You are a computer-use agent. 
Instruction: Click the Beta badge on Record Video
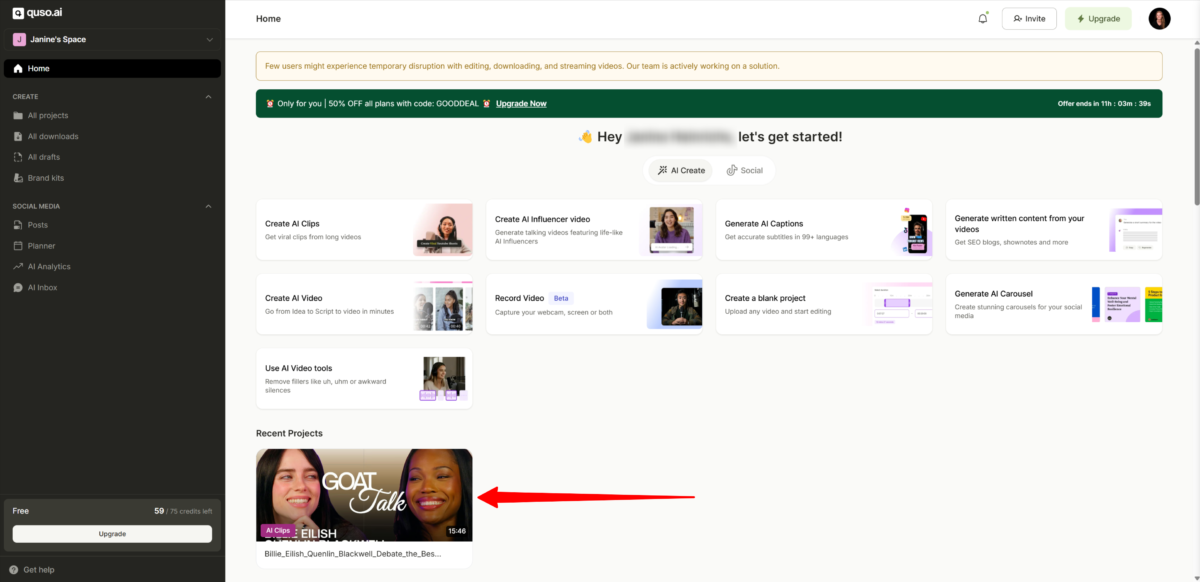[561, 298]
